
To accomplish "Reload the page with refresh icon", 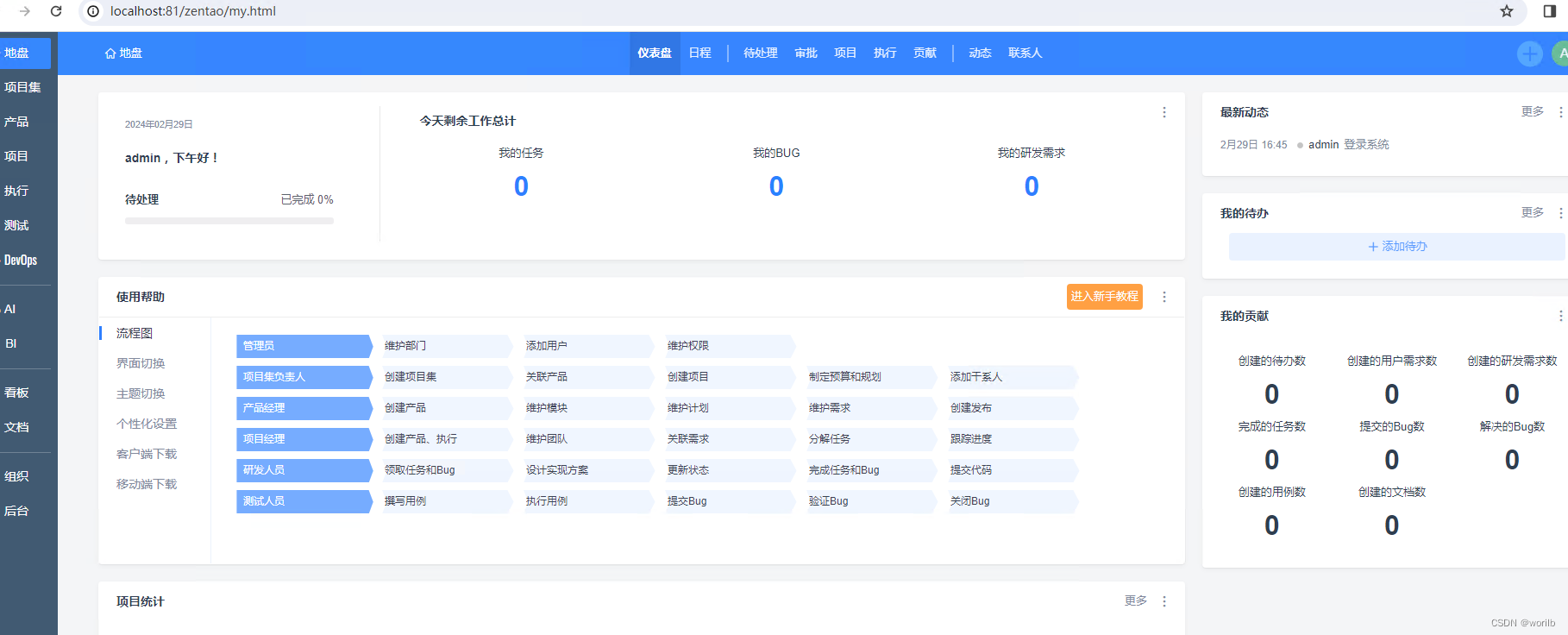I will tap(56, 11).
